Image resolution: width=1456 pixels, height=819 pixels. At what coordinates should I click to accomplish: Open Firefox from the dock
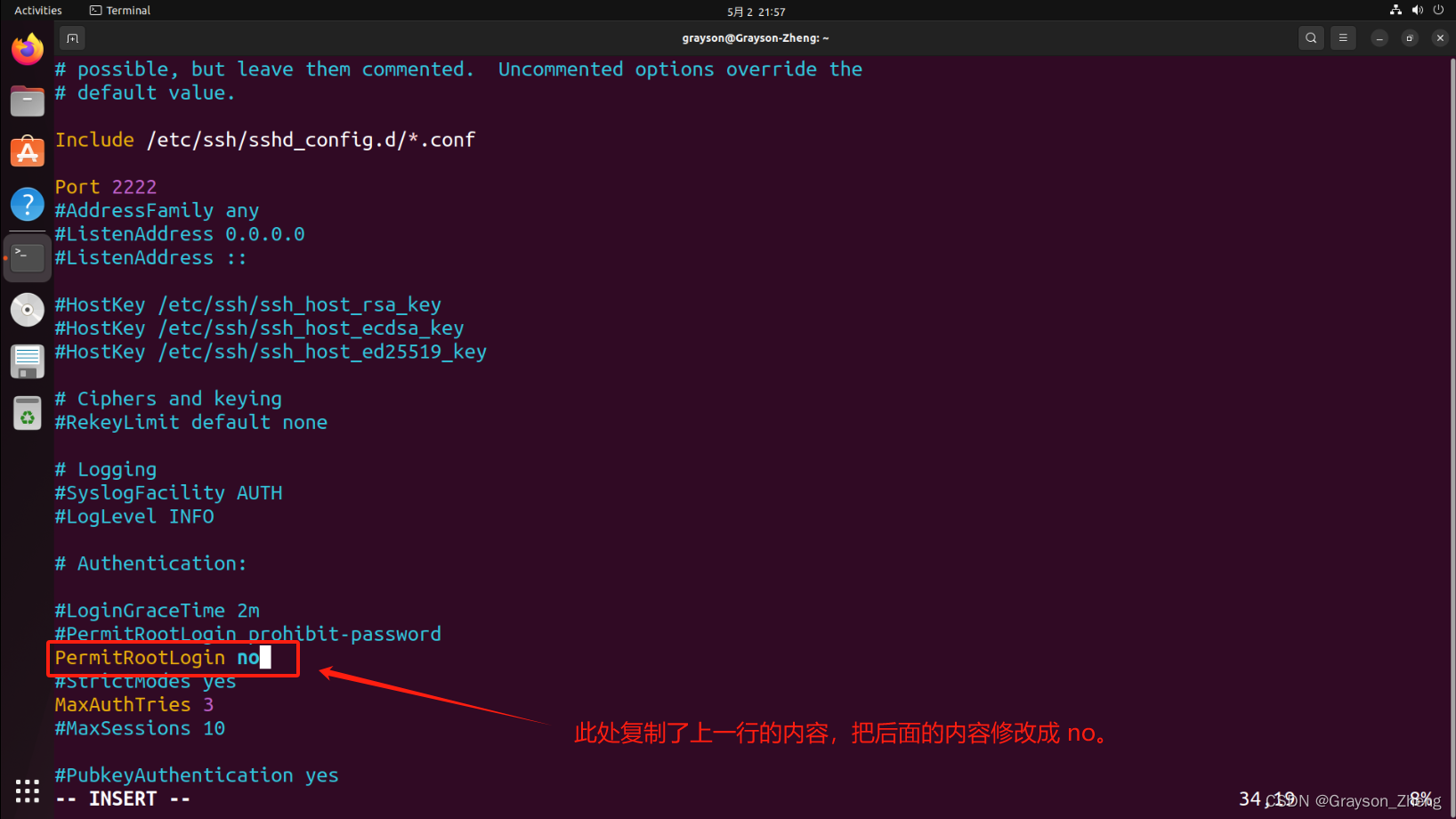(x=28, y=49)
